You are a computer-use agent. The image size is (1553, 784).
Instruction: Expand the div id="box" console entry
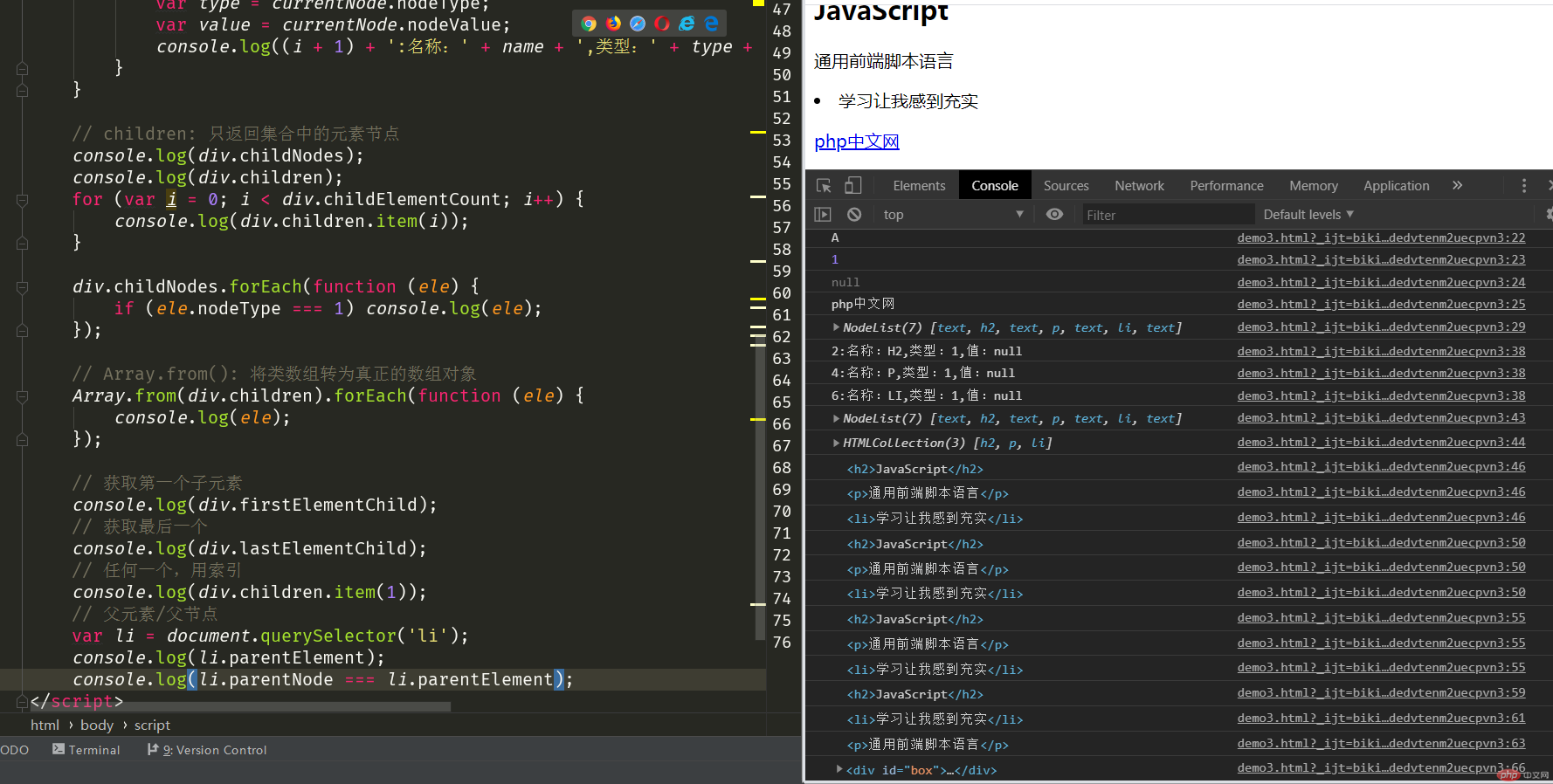click(839, 769)
